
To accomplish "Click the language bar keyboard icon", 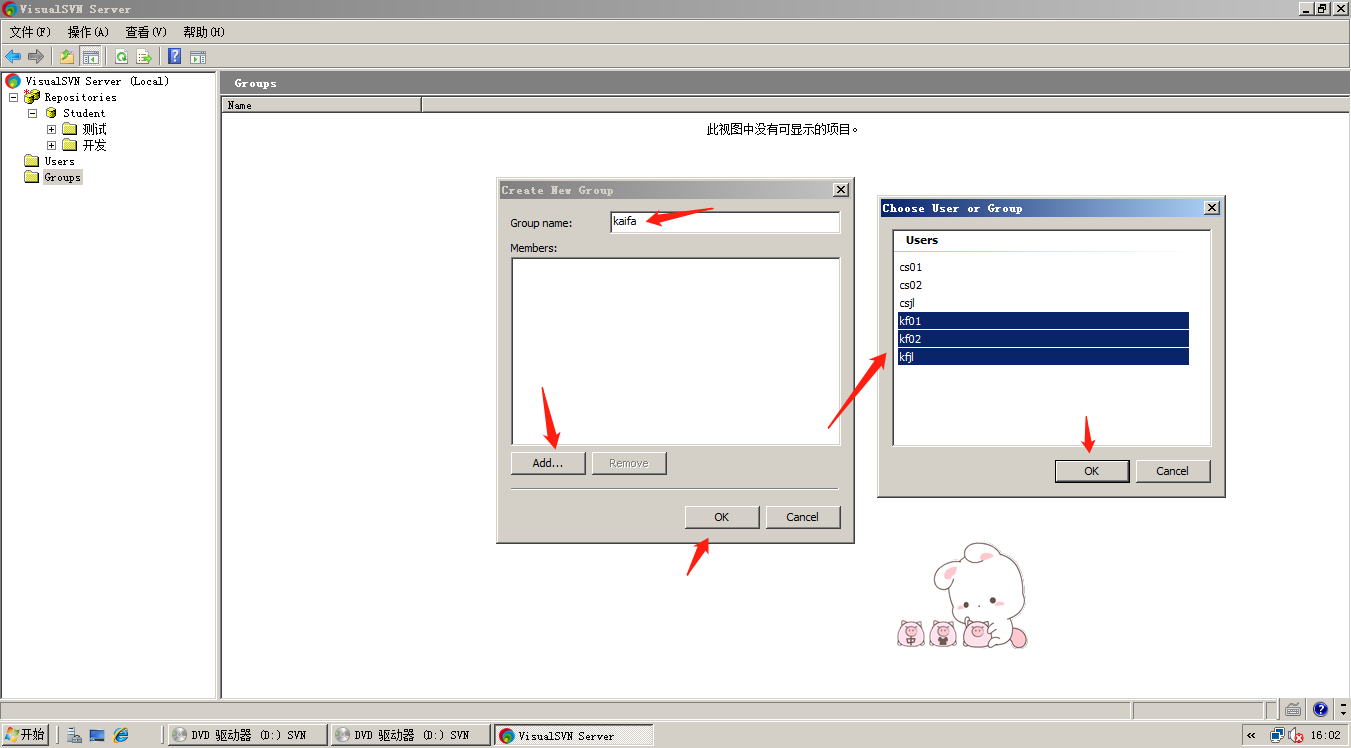I will (x=1293, y=709).
